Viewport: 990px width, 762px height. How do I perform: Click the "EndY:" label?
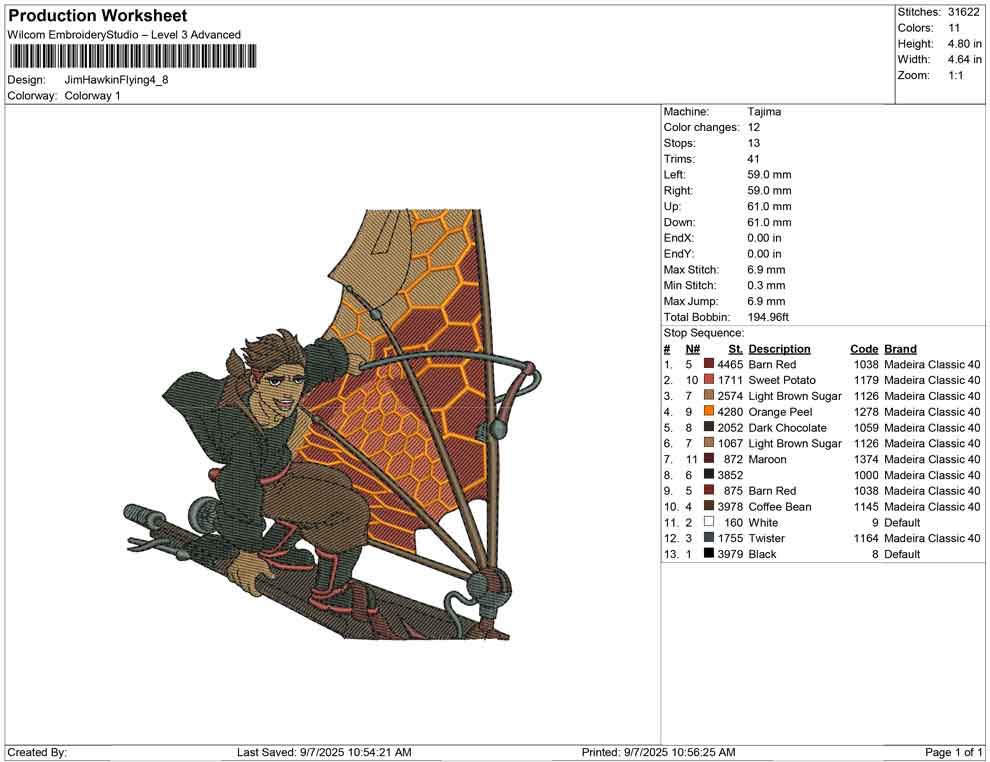click(679, 254)
